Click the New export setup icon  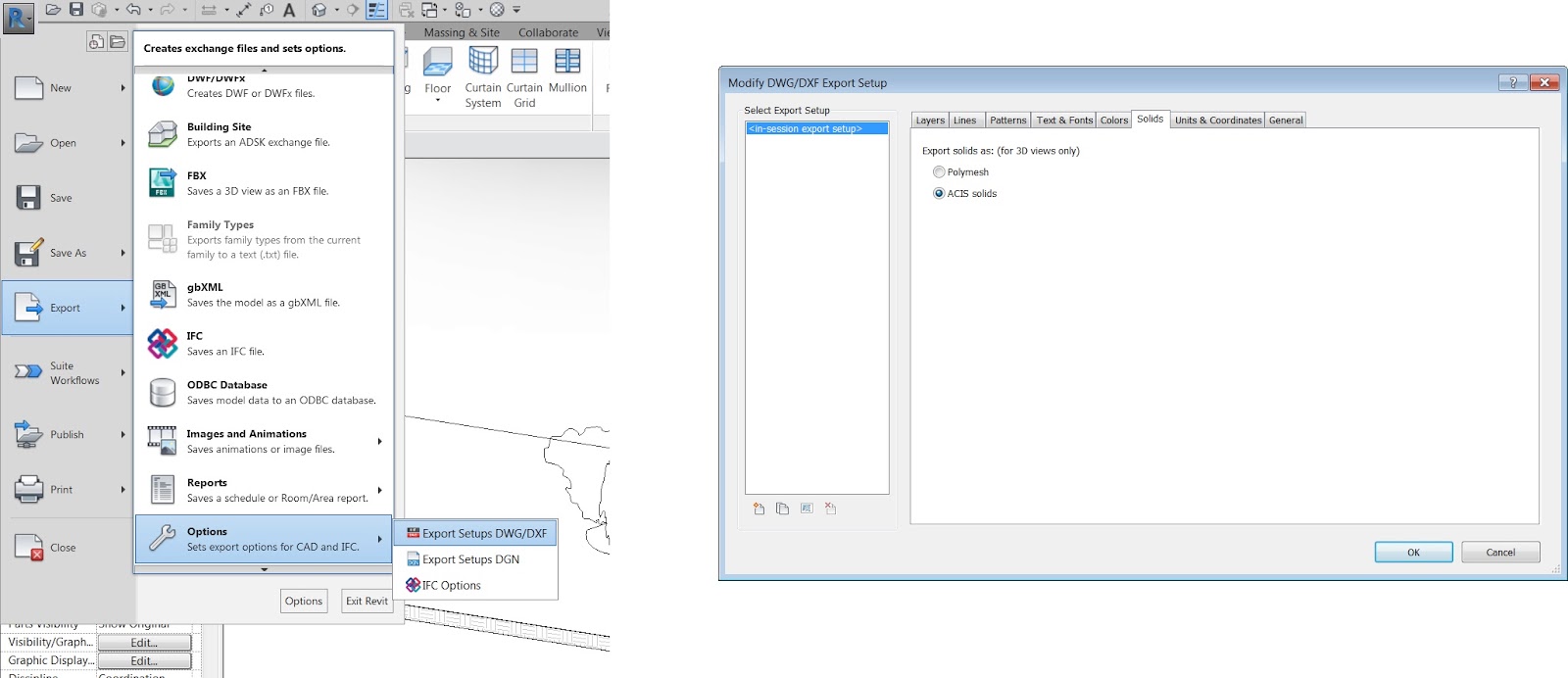click(759, 508)
